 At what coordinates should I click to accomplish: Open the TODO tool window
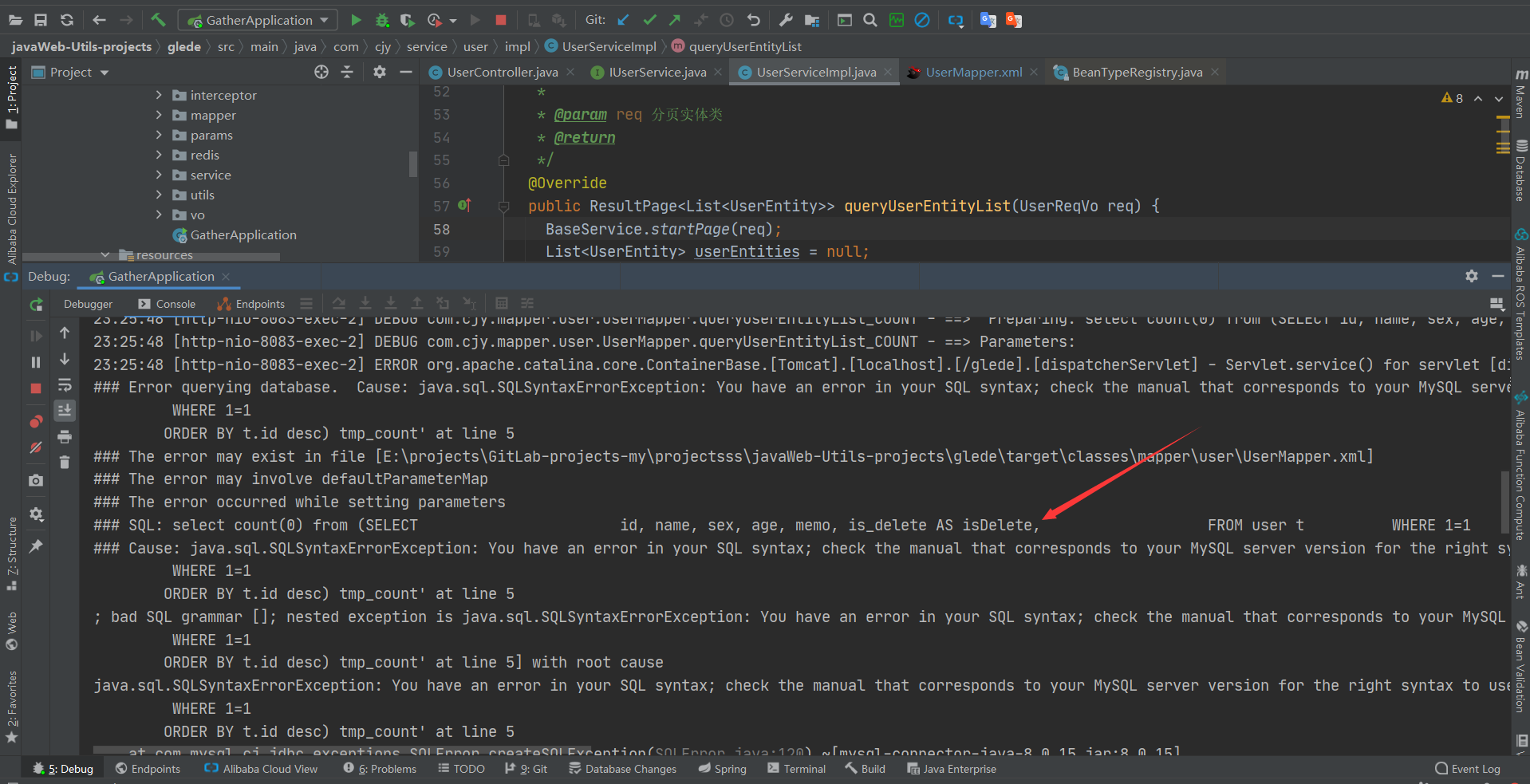461,769
